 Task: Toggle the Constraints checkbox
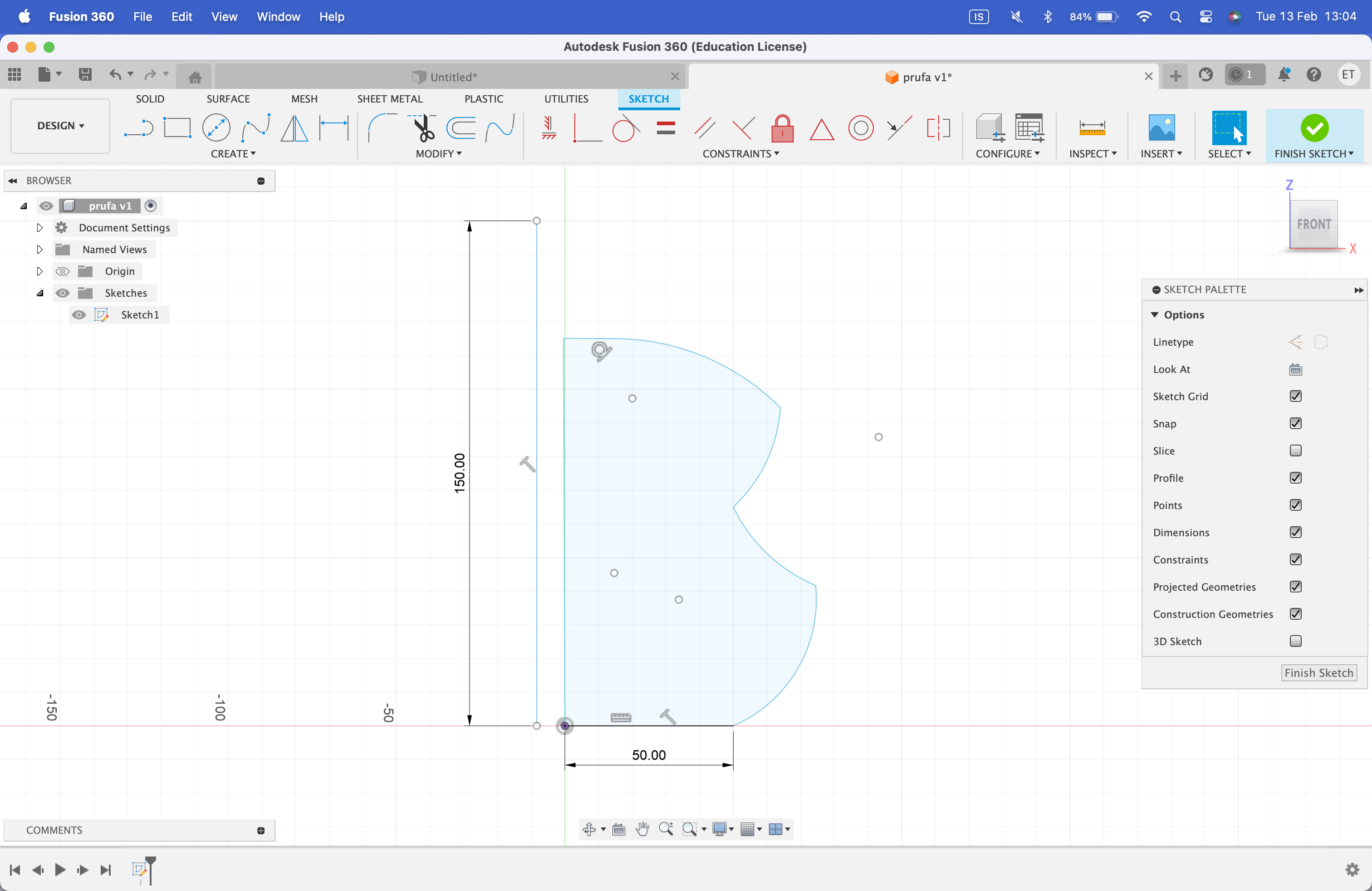coord(1295,560)
